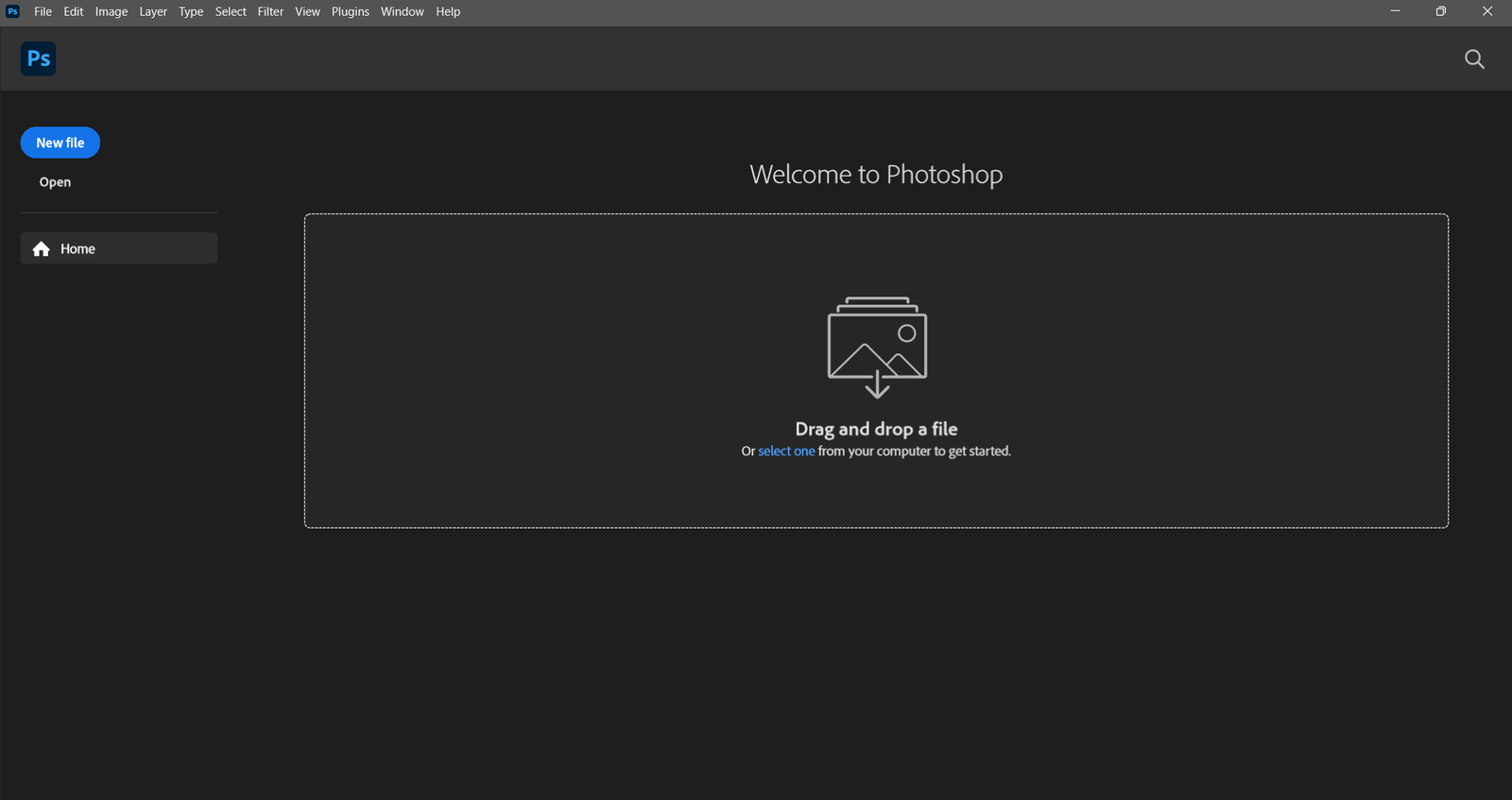Go to the Home tab in sidebar
1512x800 pixels.
(x=119, y=248)
